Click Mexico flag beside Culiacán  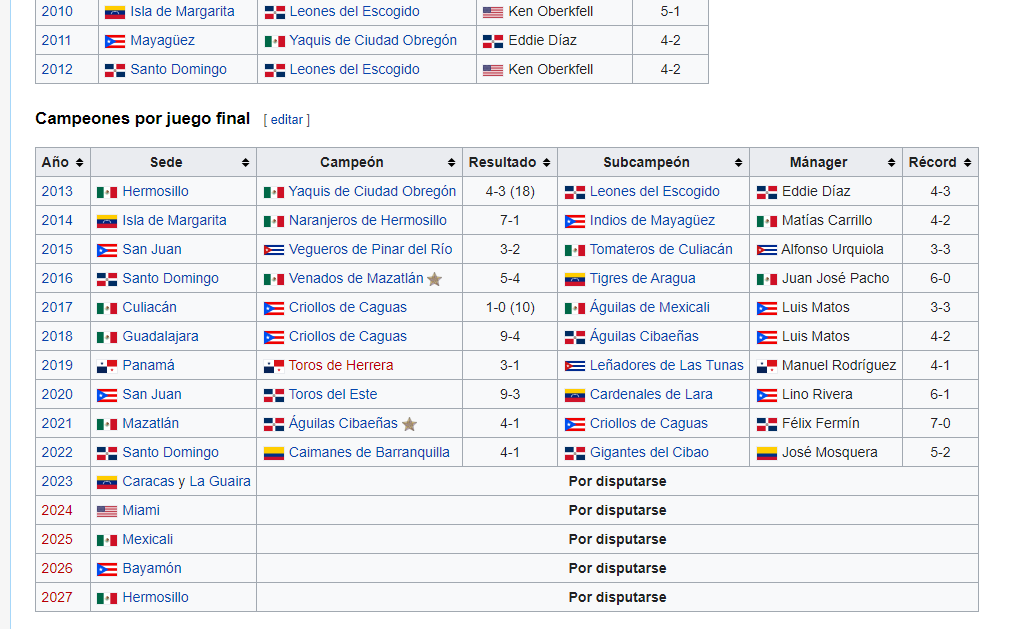point(107,309)
